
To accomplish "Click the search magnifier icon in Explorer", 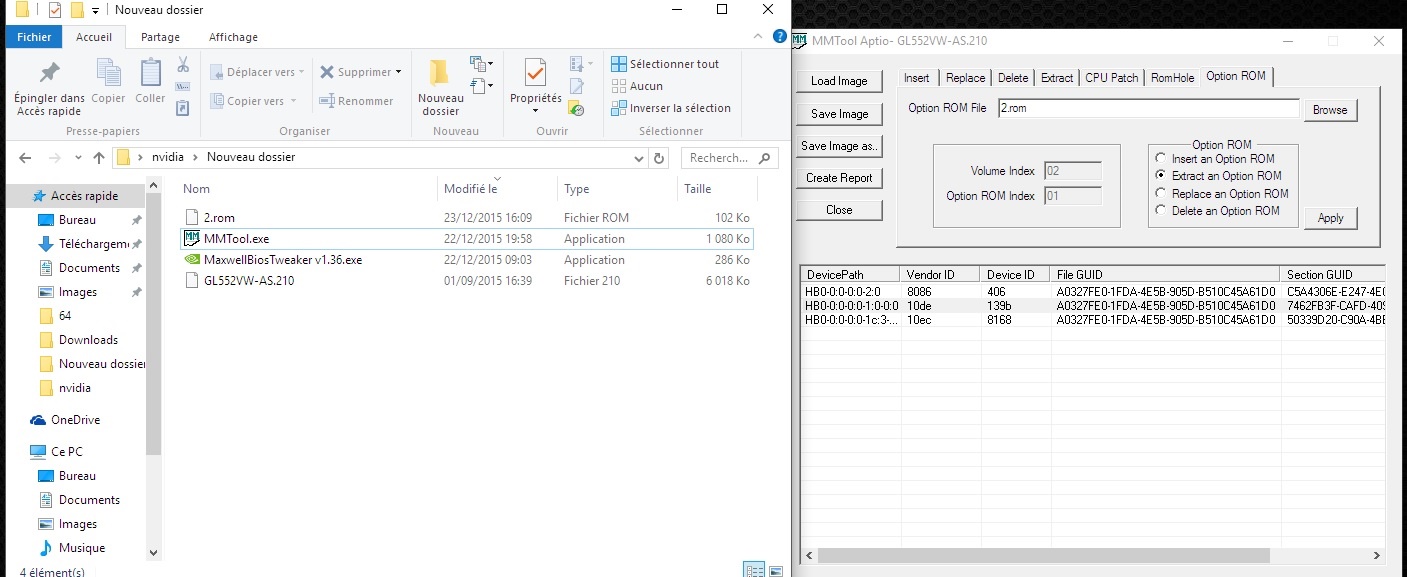I will coord(764,158).
